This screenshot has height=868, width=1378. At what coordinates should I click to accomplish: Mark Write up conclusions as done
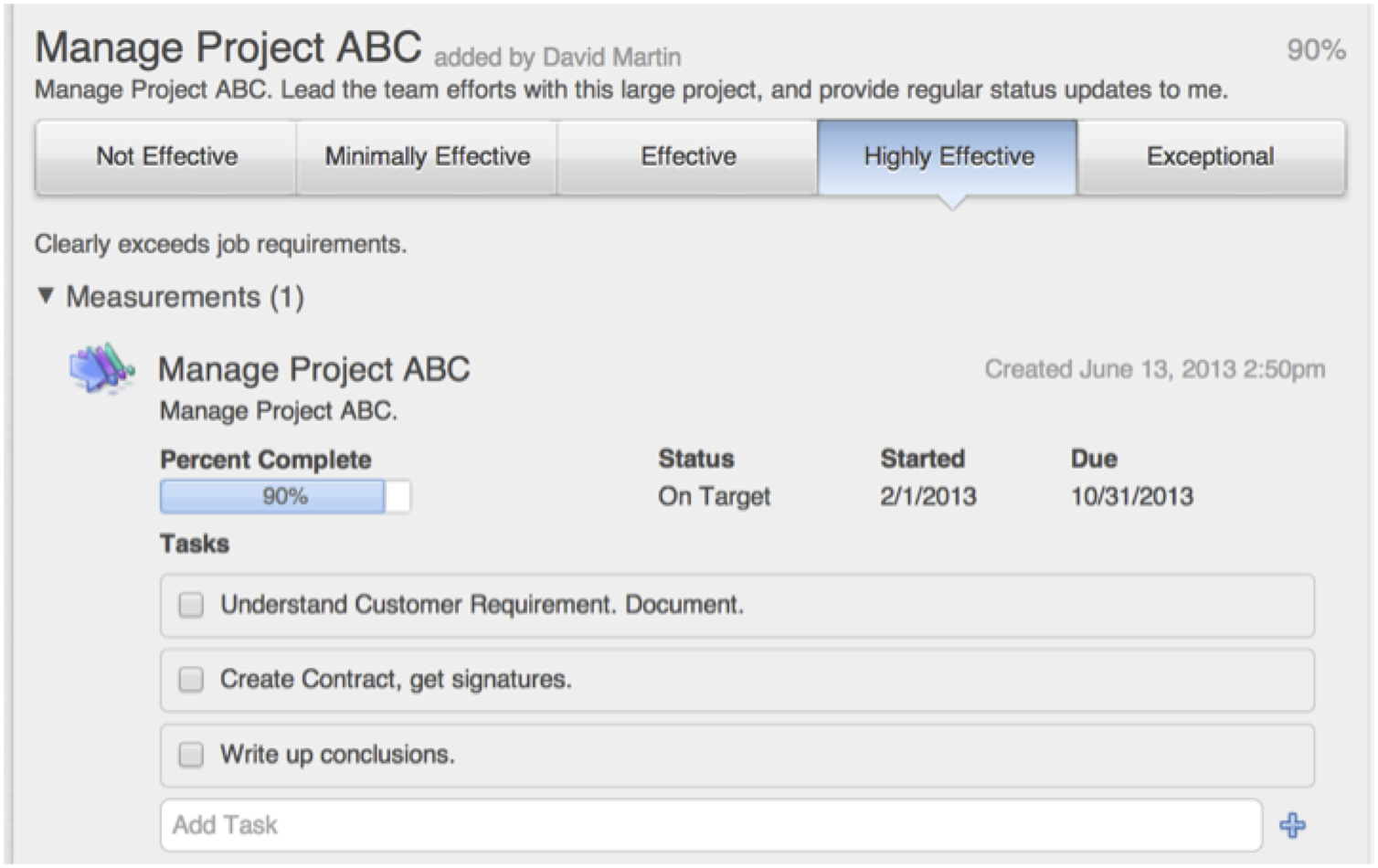pos(191,755)
